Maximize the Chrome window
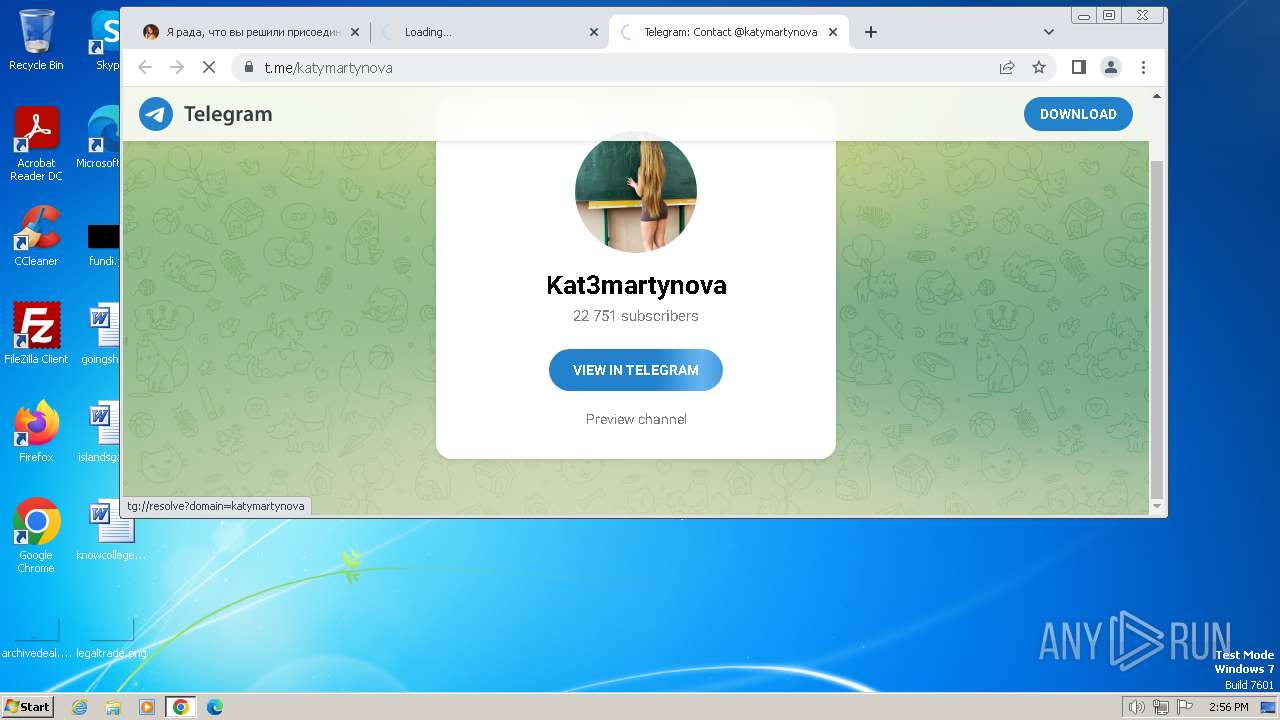 coord(1109,15)
